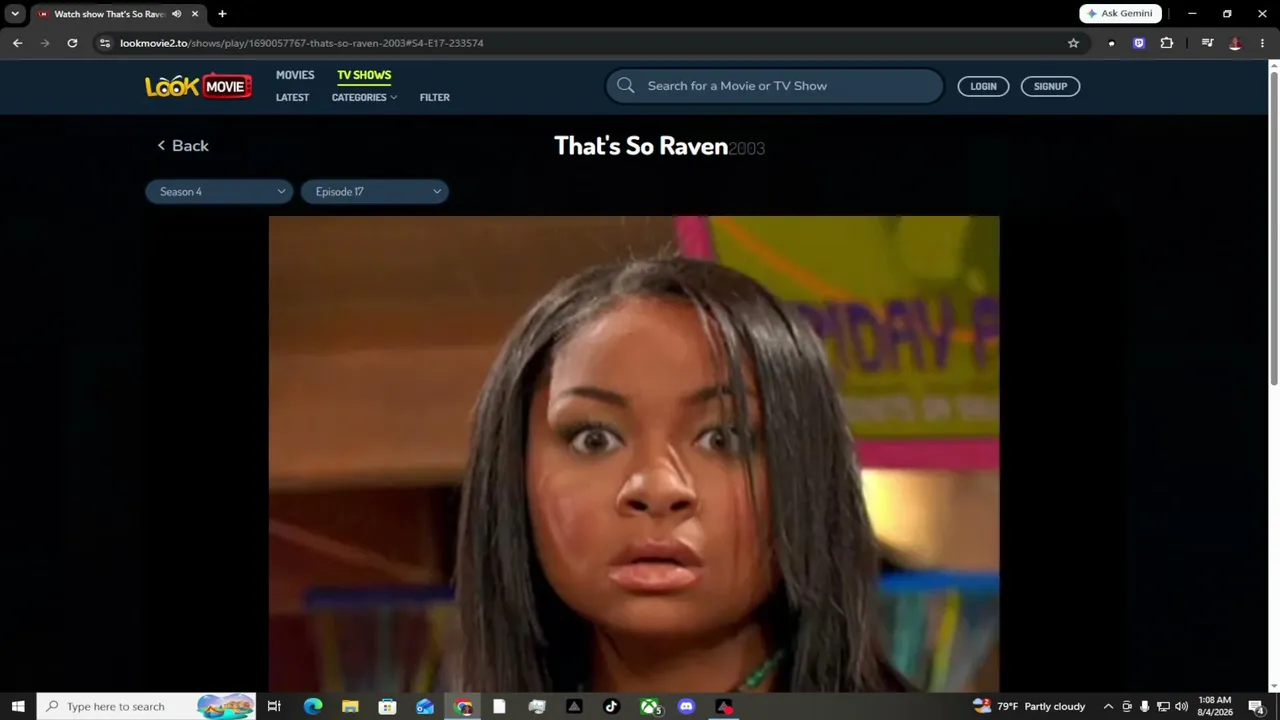Click the Login button
Image resolution: width=1280 pixels, height=720 pixels.
983,86
